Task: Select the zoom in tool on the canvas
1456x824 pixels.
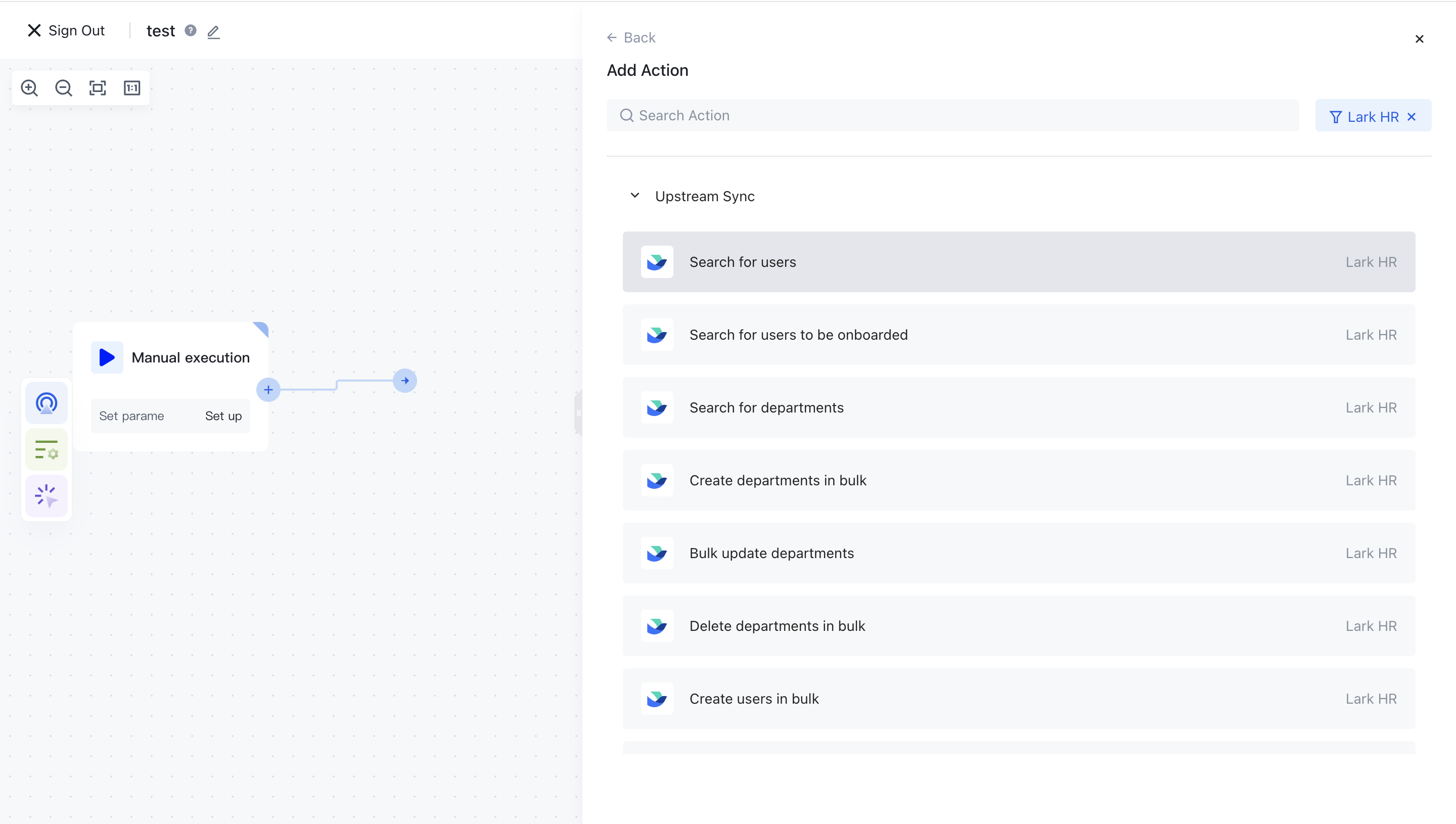Action: [29, 88]
